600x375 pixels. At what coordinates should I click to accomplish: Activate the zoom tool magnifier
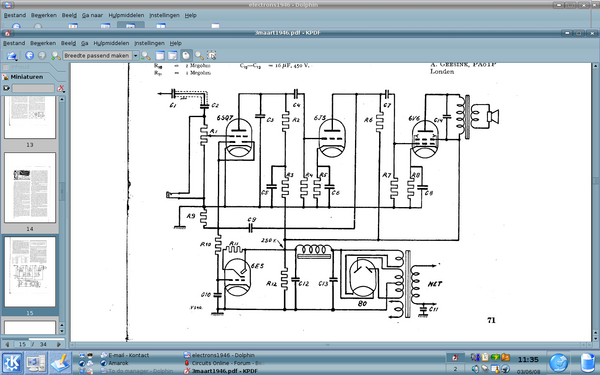[199, 55]
